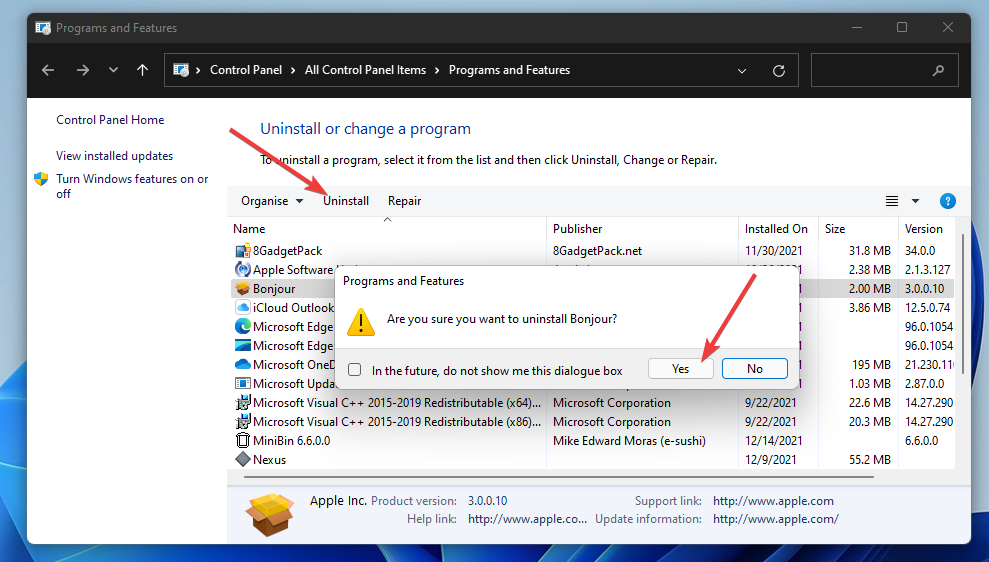Image resolution: width=989 pixels, height=562 pixels.
Task: Click the vertical scrollbar of program list
Action: pos(963,304)
